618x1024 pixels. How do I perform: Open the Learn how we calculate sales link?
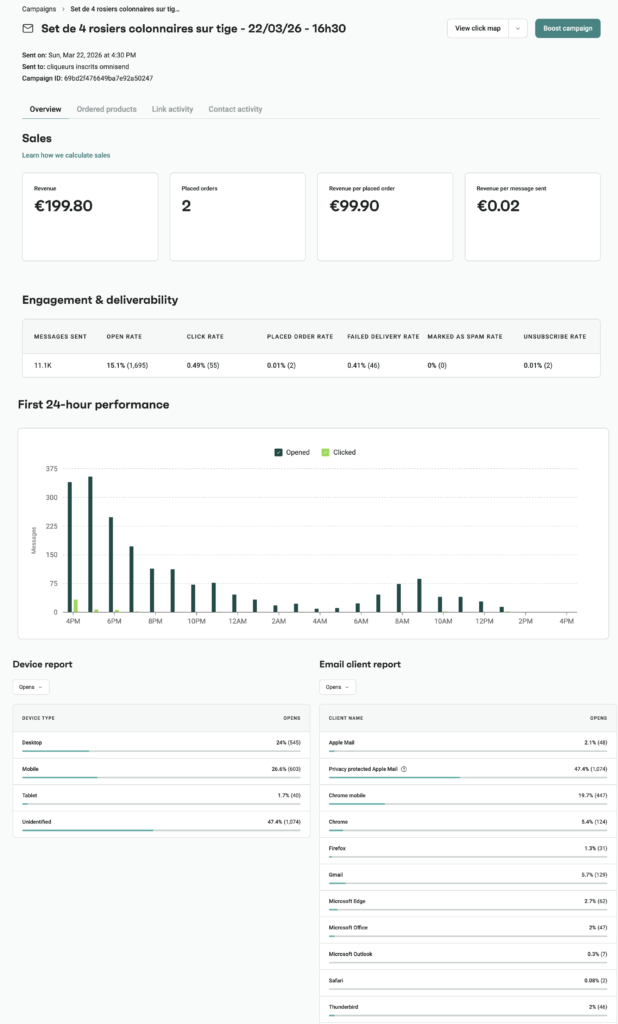pos(66,155)
